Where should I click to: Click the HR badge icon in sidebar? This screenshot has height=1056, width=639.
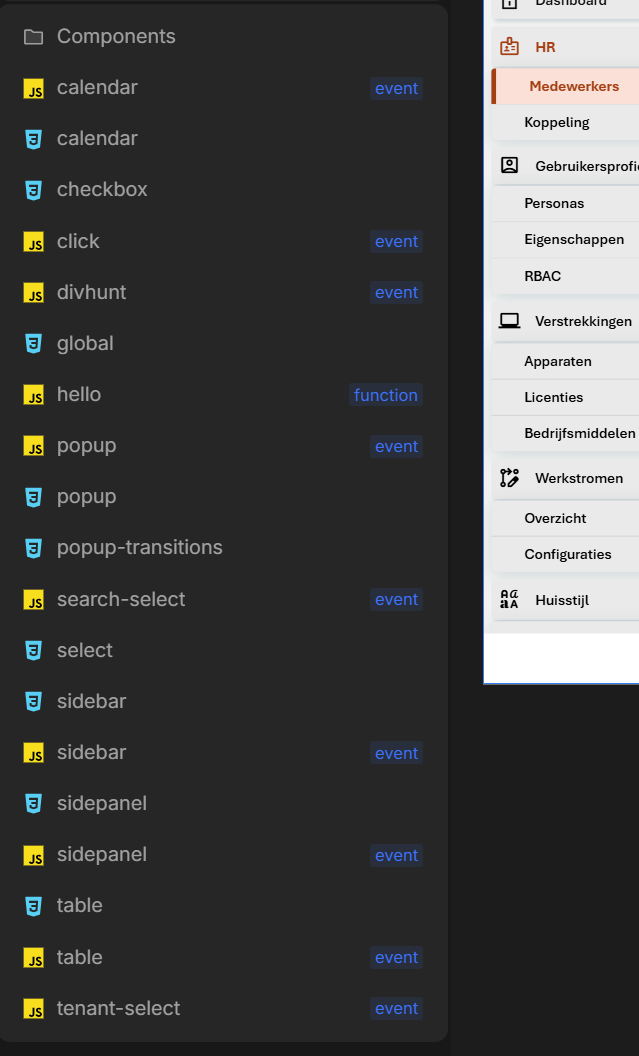click(x=510, y=46)
